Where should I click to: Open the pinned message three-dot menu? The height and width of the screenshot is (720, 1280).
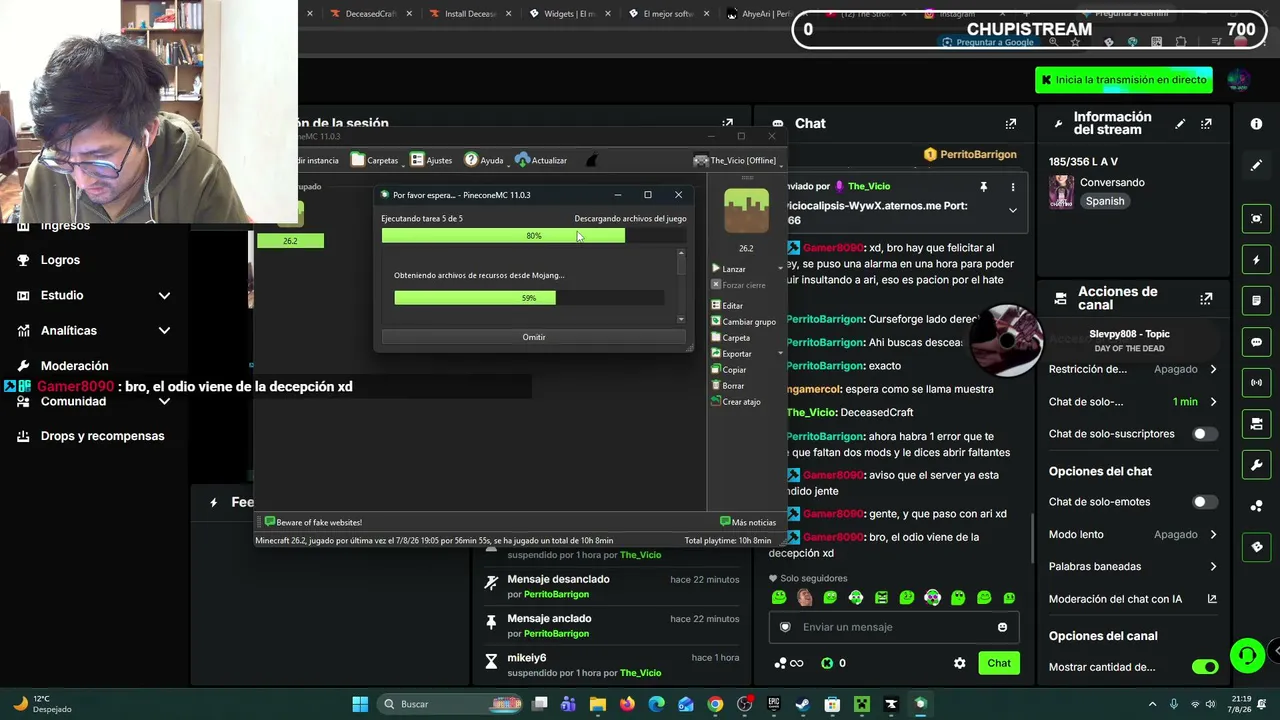tap(1013, 187)
